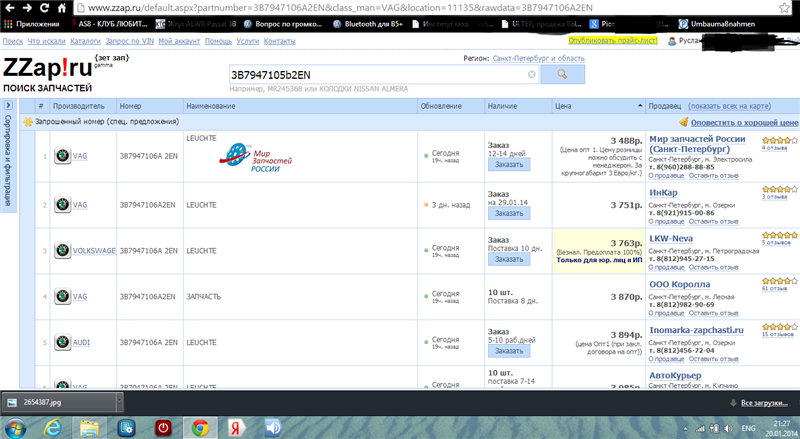Bookmark this page with the star icon
The image size is (800, 439).
click(x=784, y=8)
